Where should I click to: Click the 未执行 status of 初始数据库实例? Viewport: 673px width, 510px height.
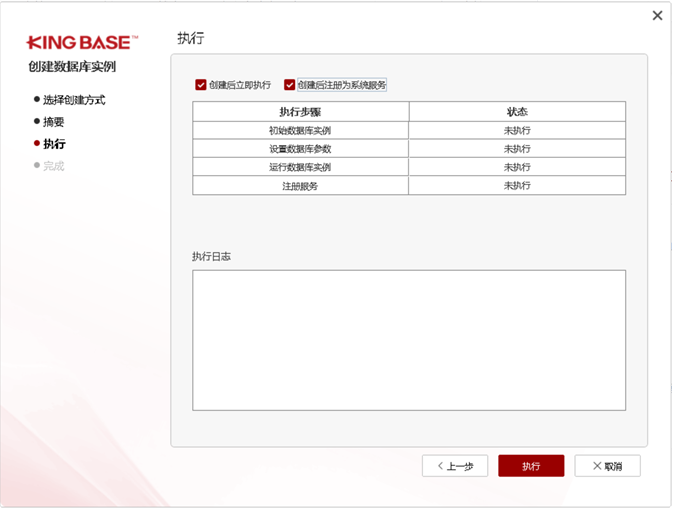[x=517, y=130]
